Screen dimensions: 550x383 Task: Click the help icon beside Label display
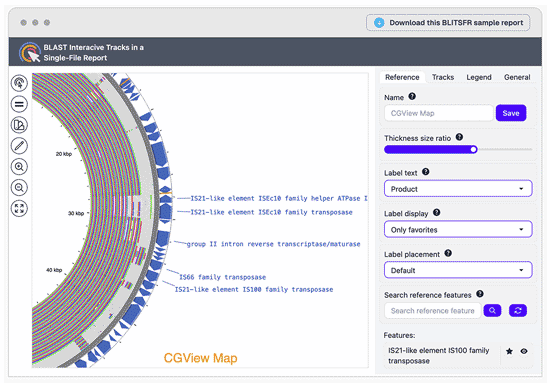click(436, 212)
